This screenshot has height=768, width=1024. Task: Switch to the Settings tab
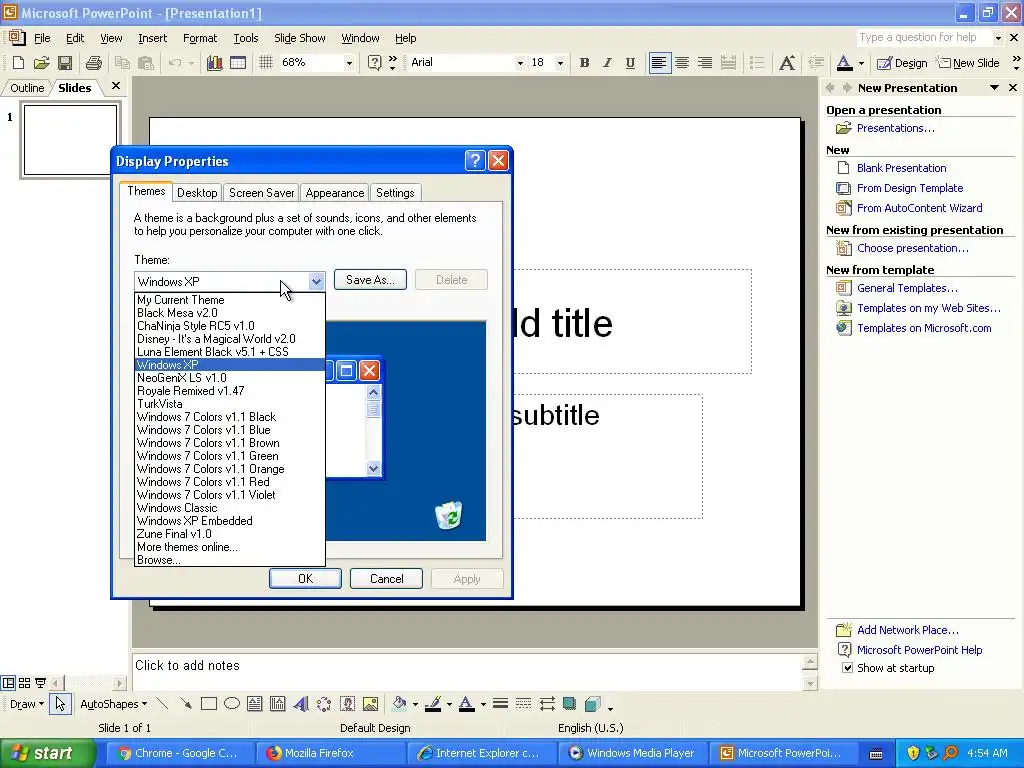pos(395,193)
